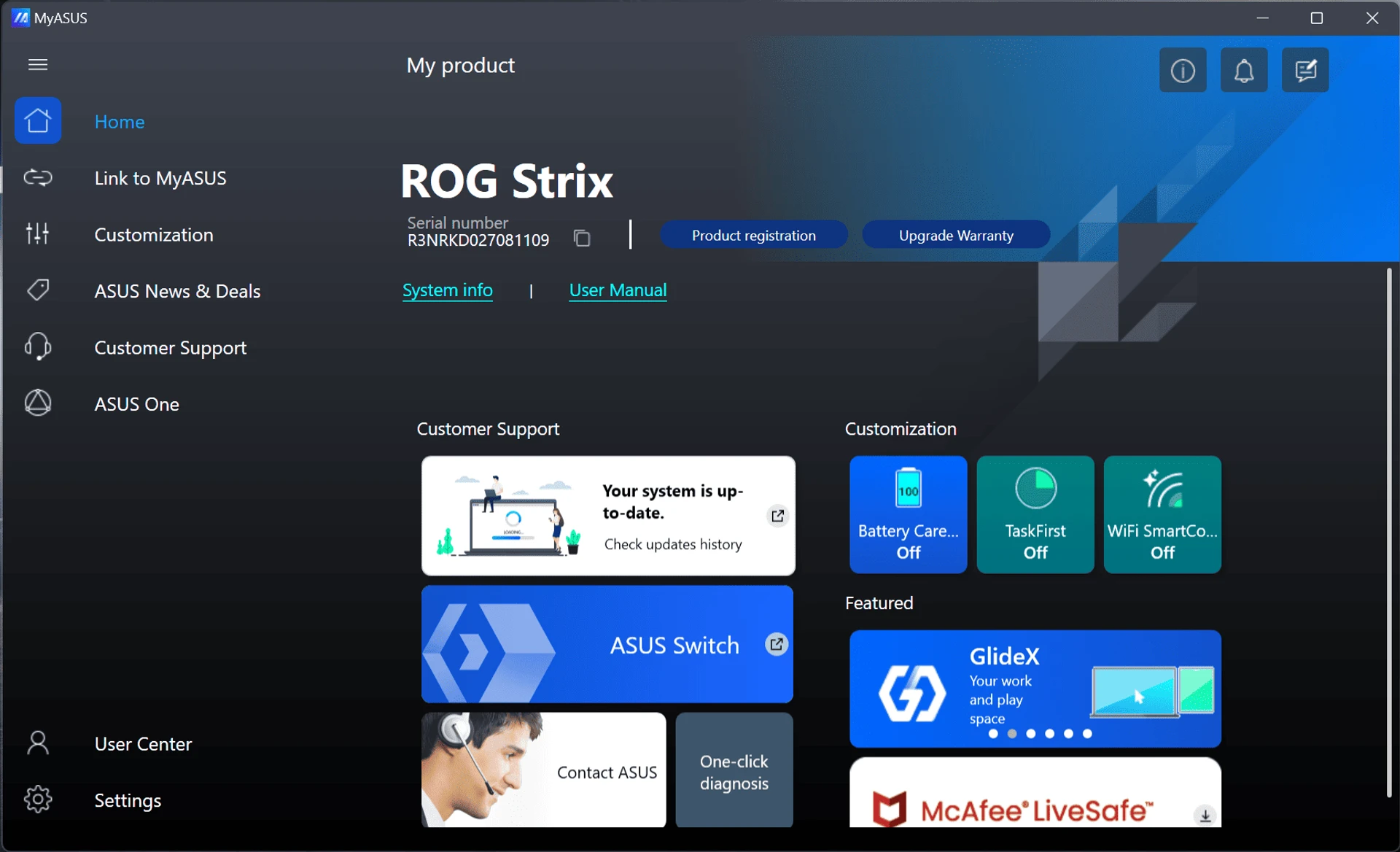The width and height of the screenshot is (1400, 852).
Task: Click the Customer Support section heading
Action: click(488, 429)
